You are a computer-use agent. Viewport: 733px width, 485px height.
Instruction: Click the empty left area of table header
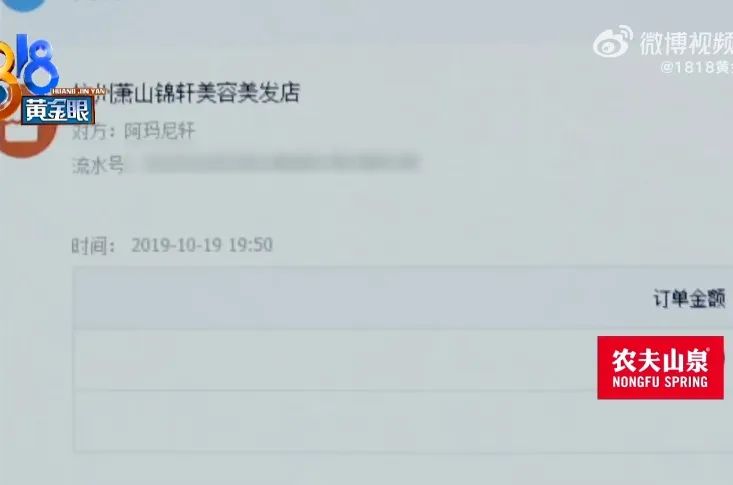[x=327, y=298]
